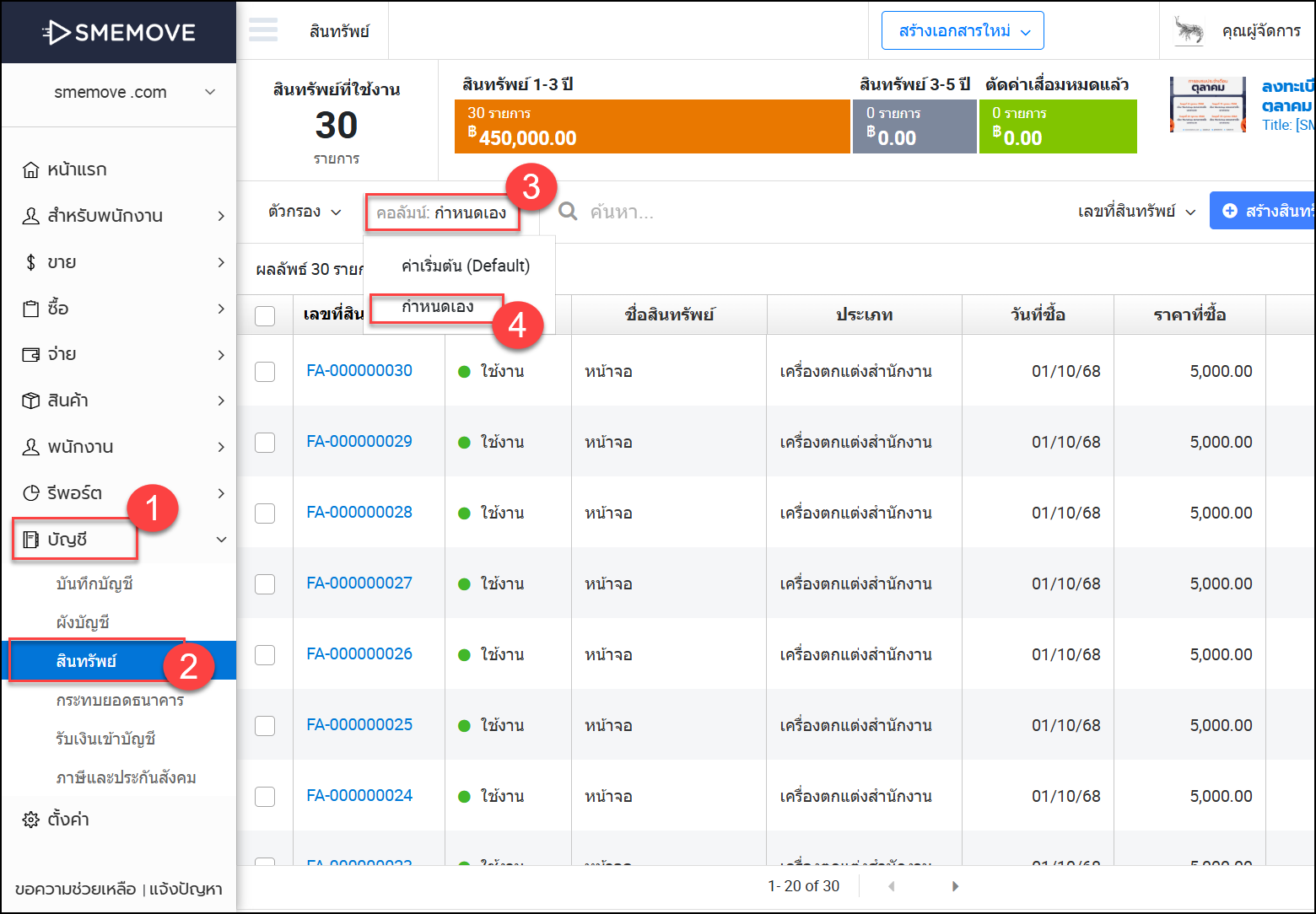Click the orange สินทรัพย์ 1-3 ปี summary bar
Screen dimensions: 1316x914
[x=651, y=126]
